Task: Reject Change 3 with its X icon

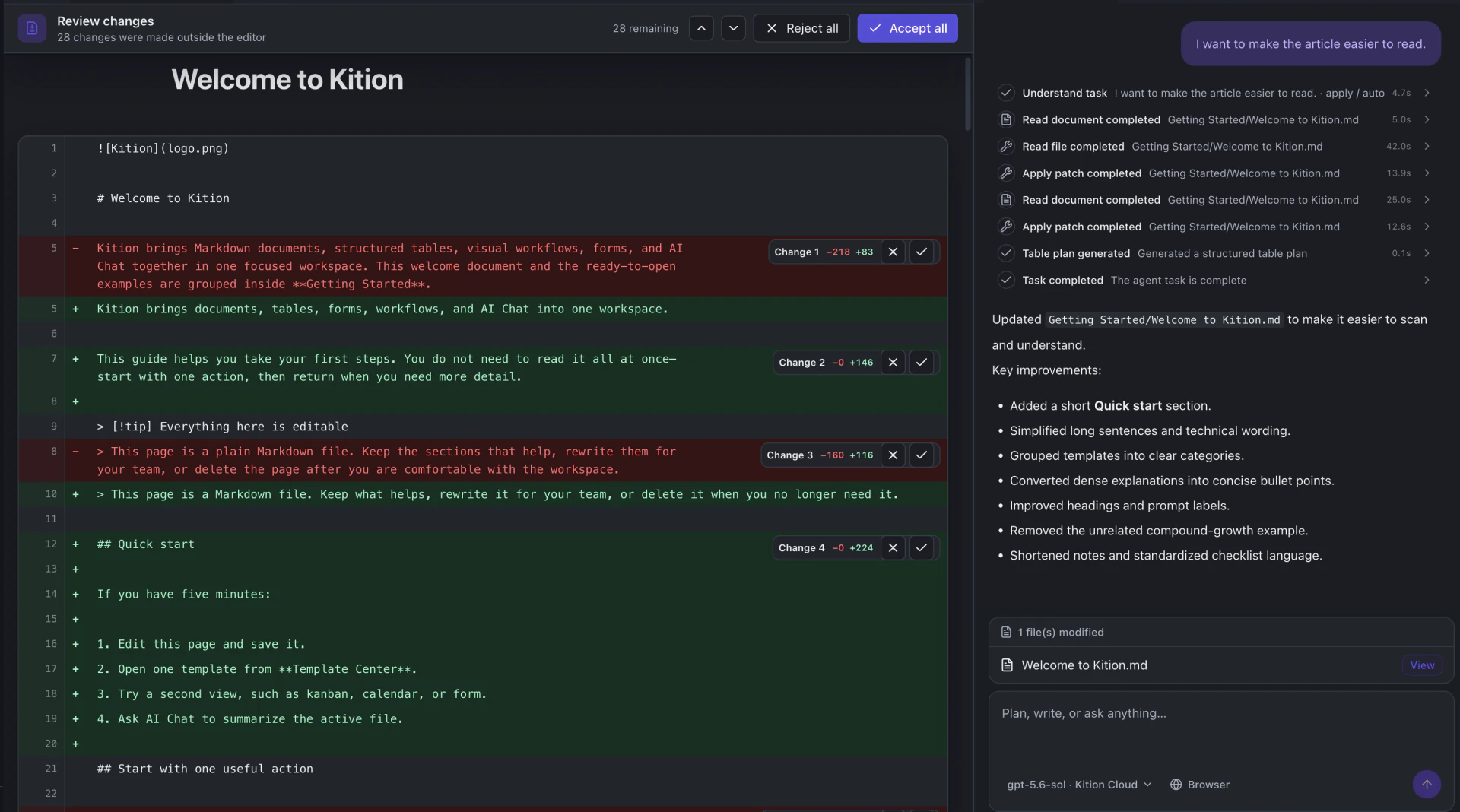Action: tap(893, 455)
